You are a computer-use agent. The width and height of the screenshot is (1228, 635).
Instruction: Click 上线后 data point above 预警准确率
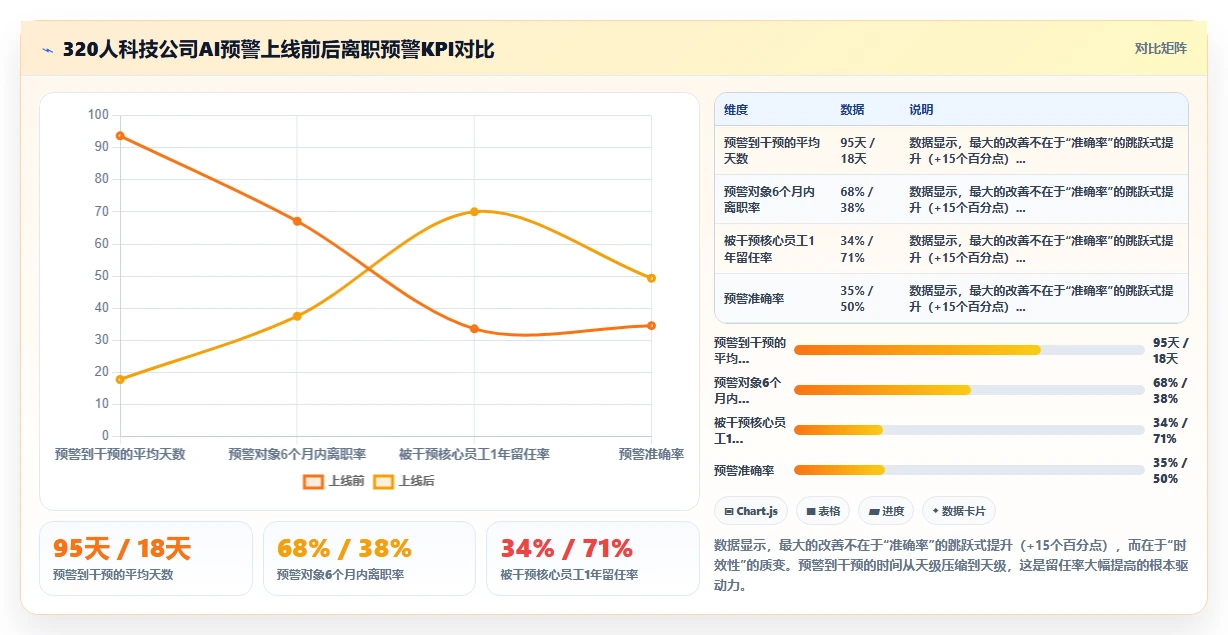click(x=651, y=278)
